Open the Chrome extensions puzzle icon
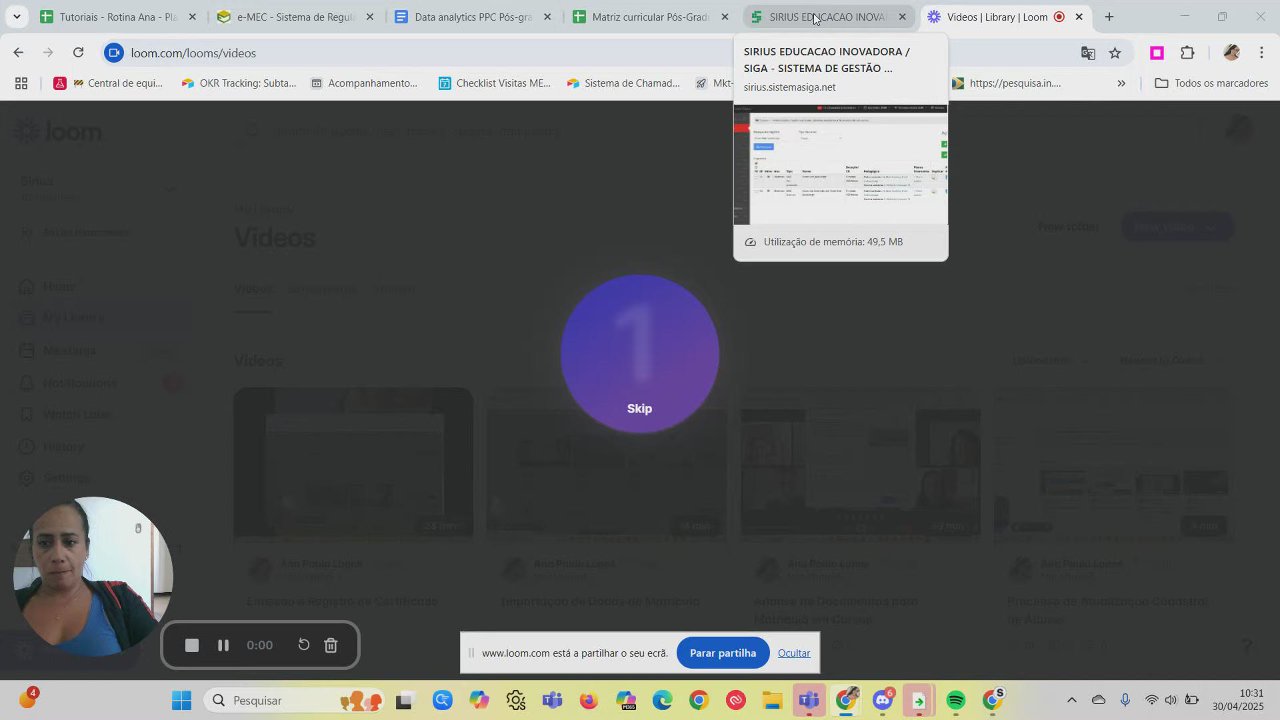Screen dimensions: 1280x720 click(x=1188, y=53)
